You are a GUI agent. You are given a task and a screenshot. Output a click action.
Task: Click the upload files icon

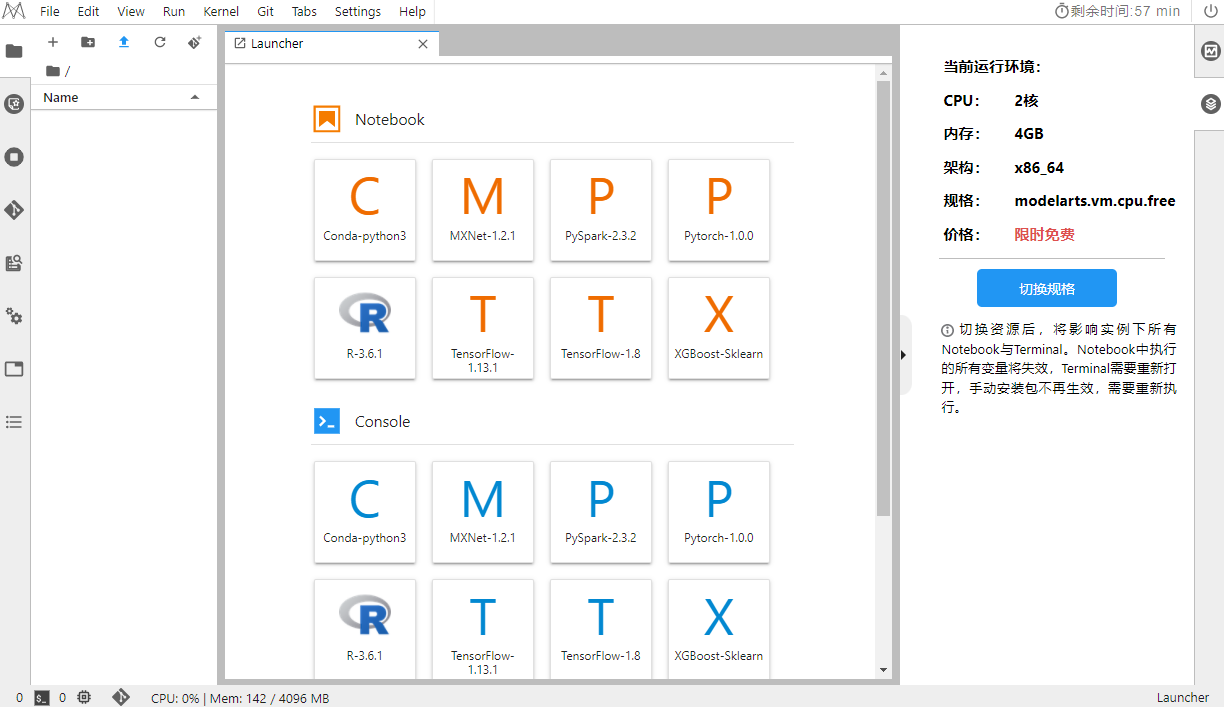tap(124, 42)
